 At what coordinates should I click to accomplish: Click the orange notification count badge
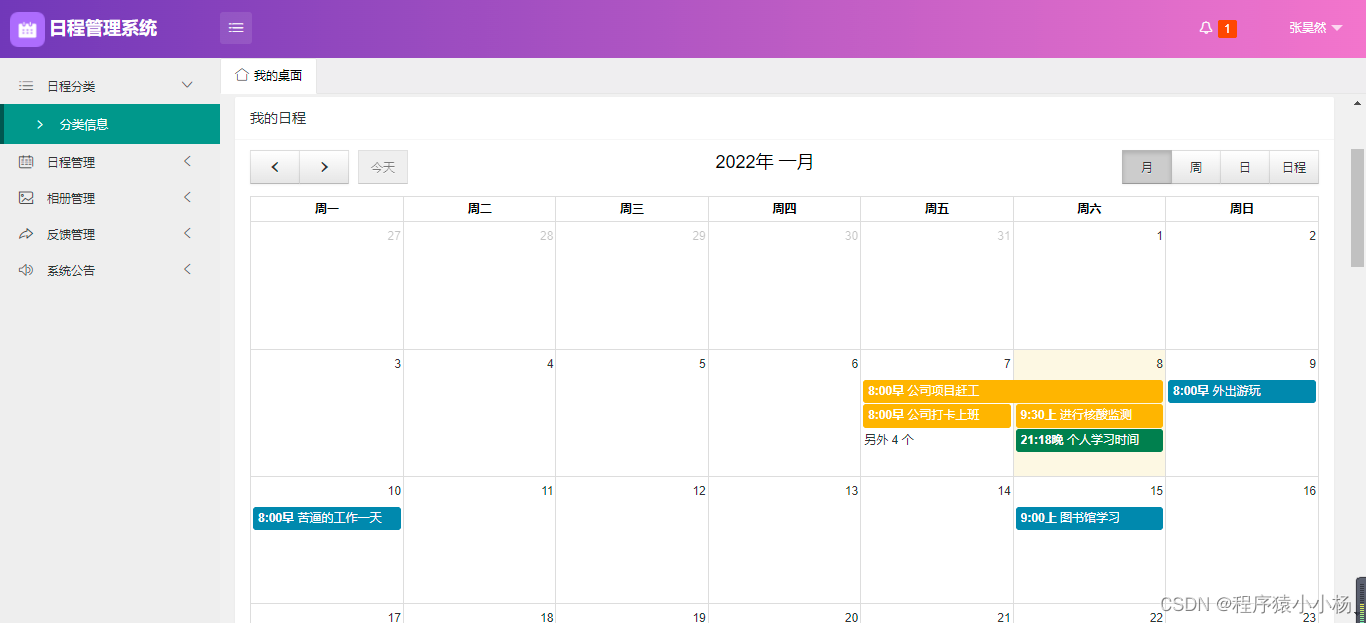pos(1227,29)
